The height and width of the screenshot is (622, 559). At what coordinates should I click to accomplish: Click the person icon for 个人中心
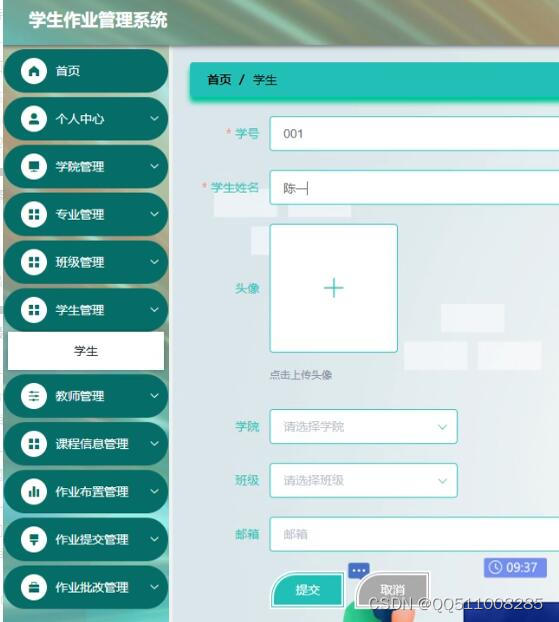[34, 119]
